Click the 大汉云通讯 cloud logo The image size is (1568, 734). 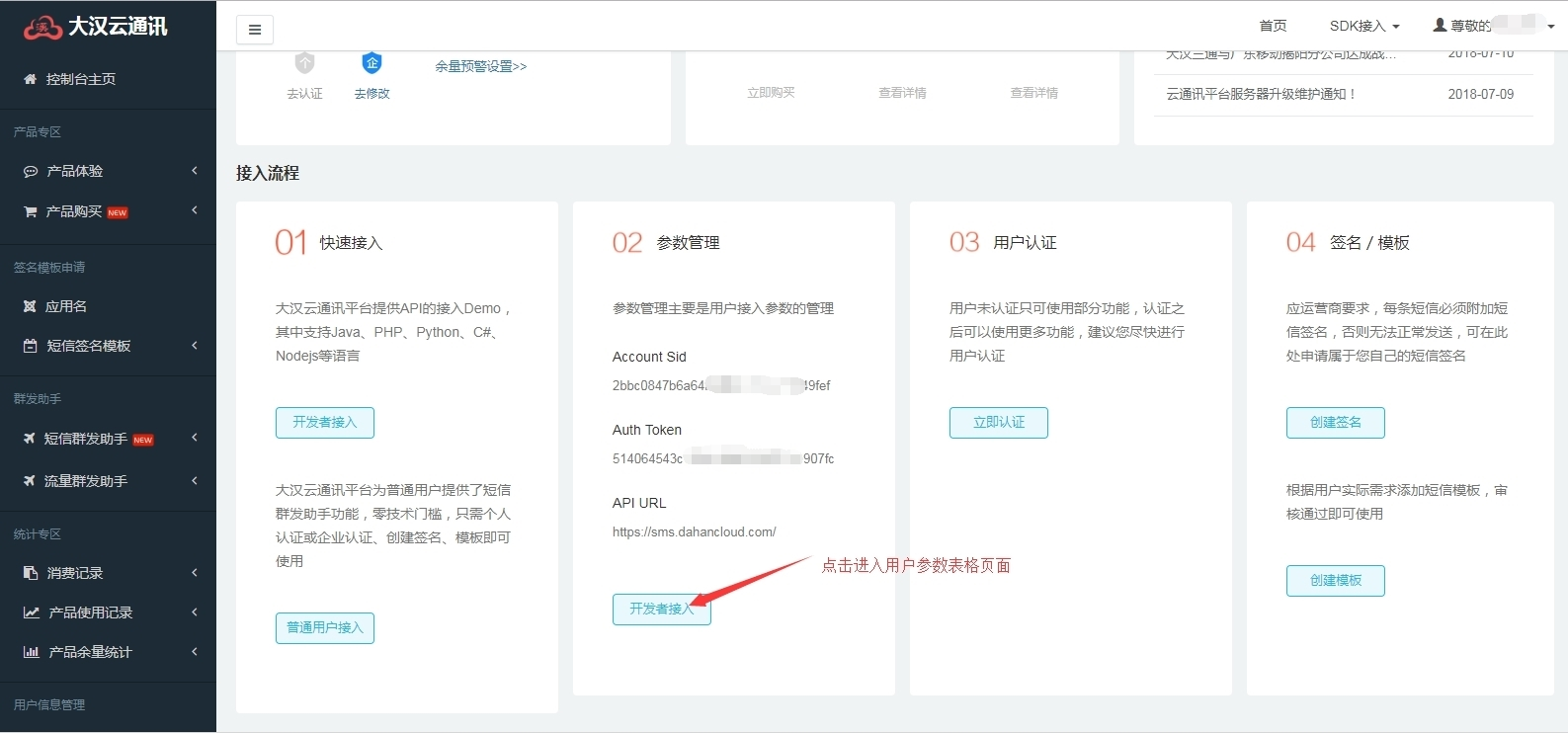point(42,28)
